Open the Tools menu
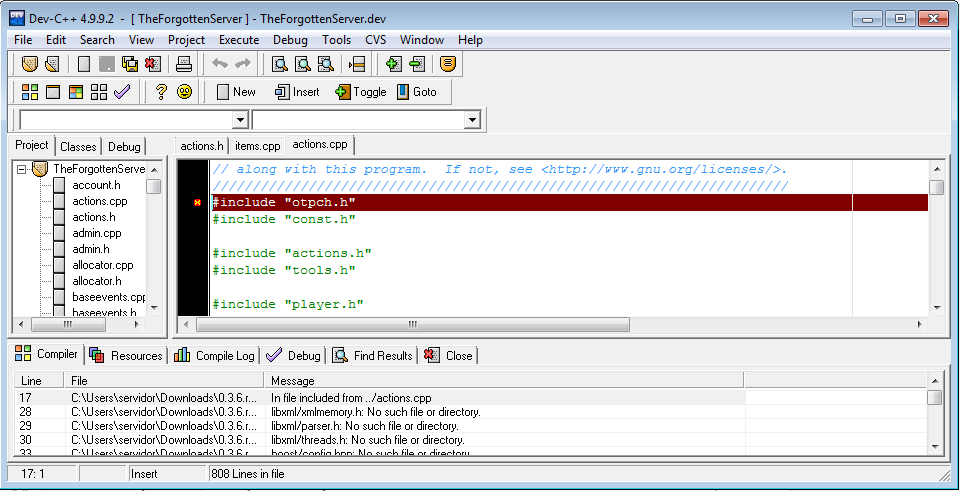The height and width of the screenshot is (491, 960). [337, 40]
